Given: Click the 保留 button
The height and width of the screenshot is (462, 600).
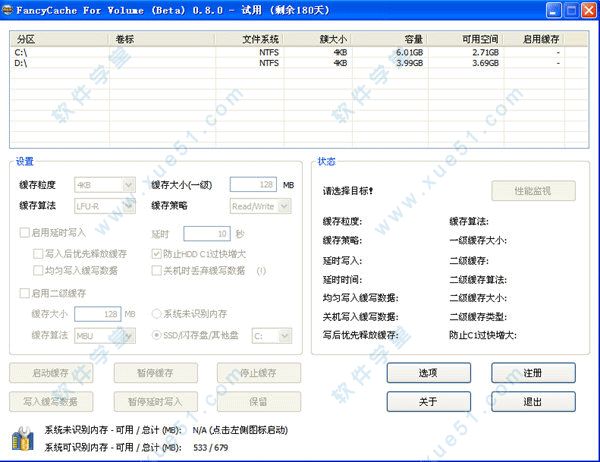Looking at the screenshot, I should (259, 402).
